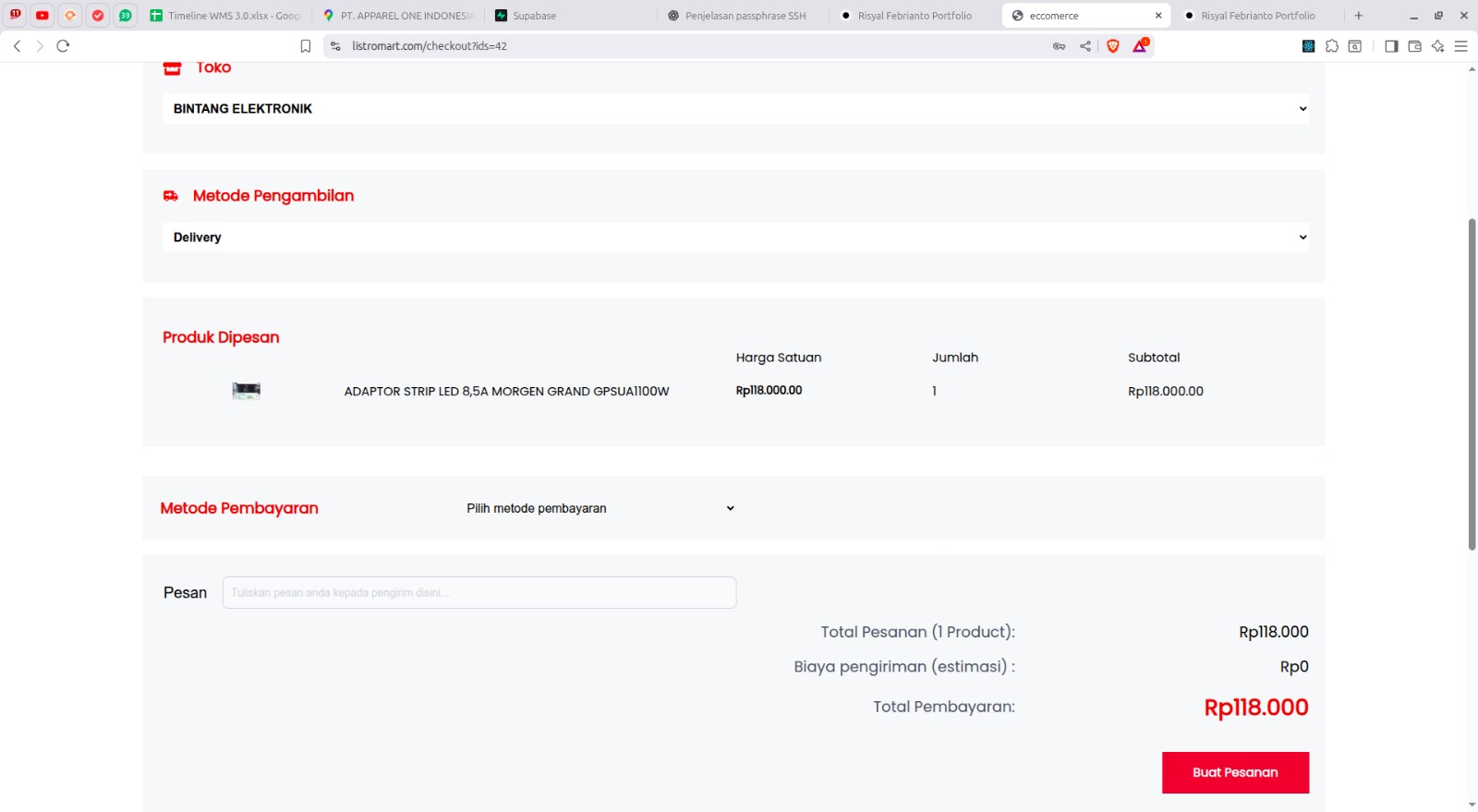Click the page vertical scrollbar thumb
Image resolution: width=1478 pixels, height=812 pixels.
pyautogui.click(x=1472, y=383)
